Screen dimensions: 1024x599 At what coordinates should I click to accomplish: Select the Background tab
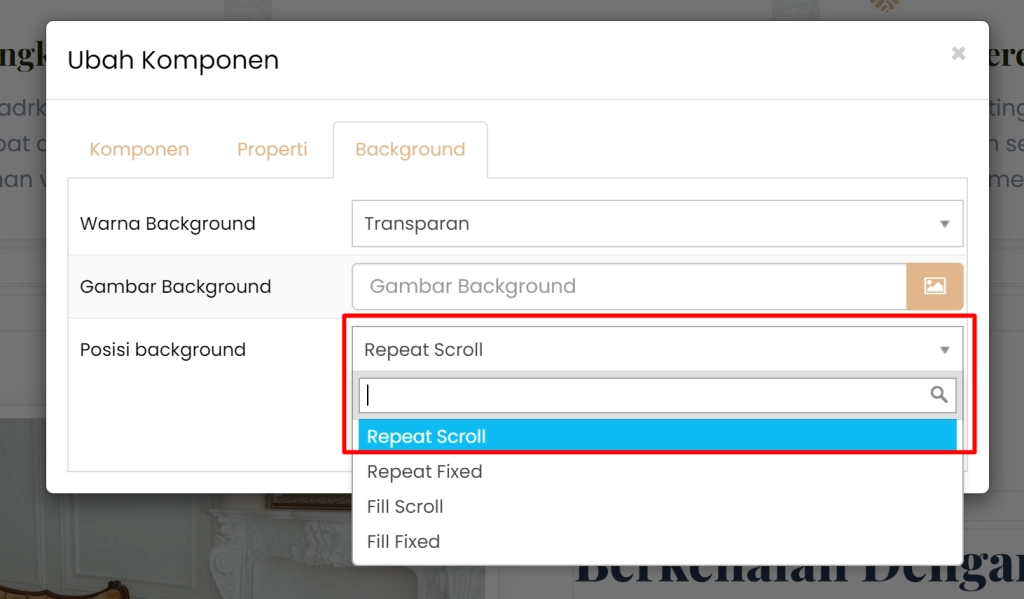[410, 150]
